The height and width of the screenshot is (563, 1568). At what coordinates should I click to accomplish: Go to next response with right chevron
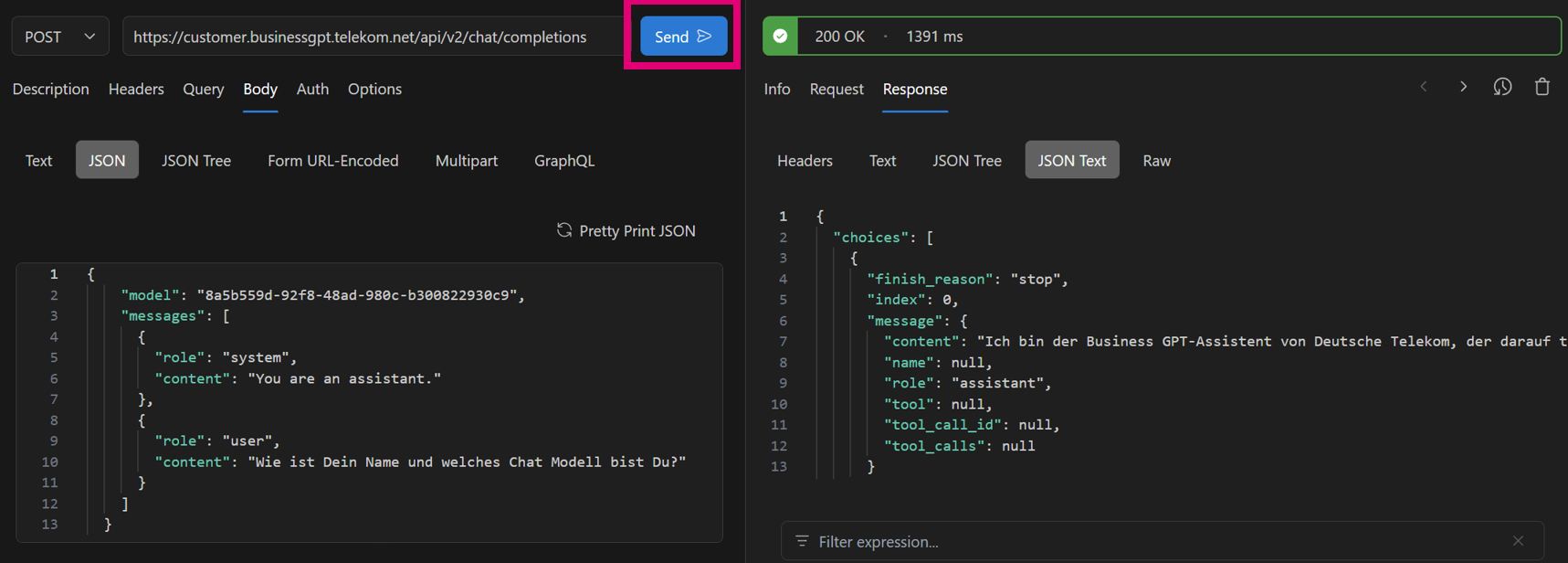(x=1463, y=87)
